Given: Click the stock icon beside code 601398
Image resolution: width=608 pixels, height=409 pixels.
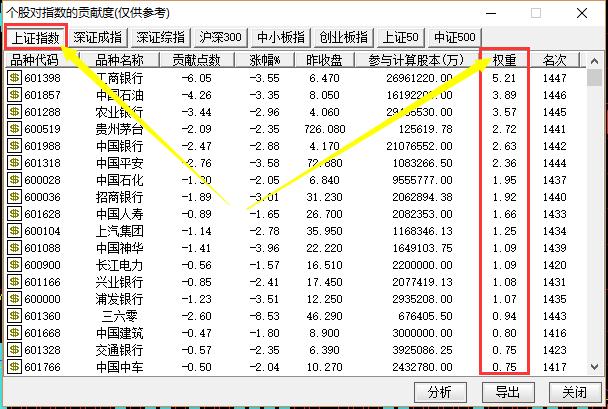Looking at the screenshot, I should (x=14, y=78).
